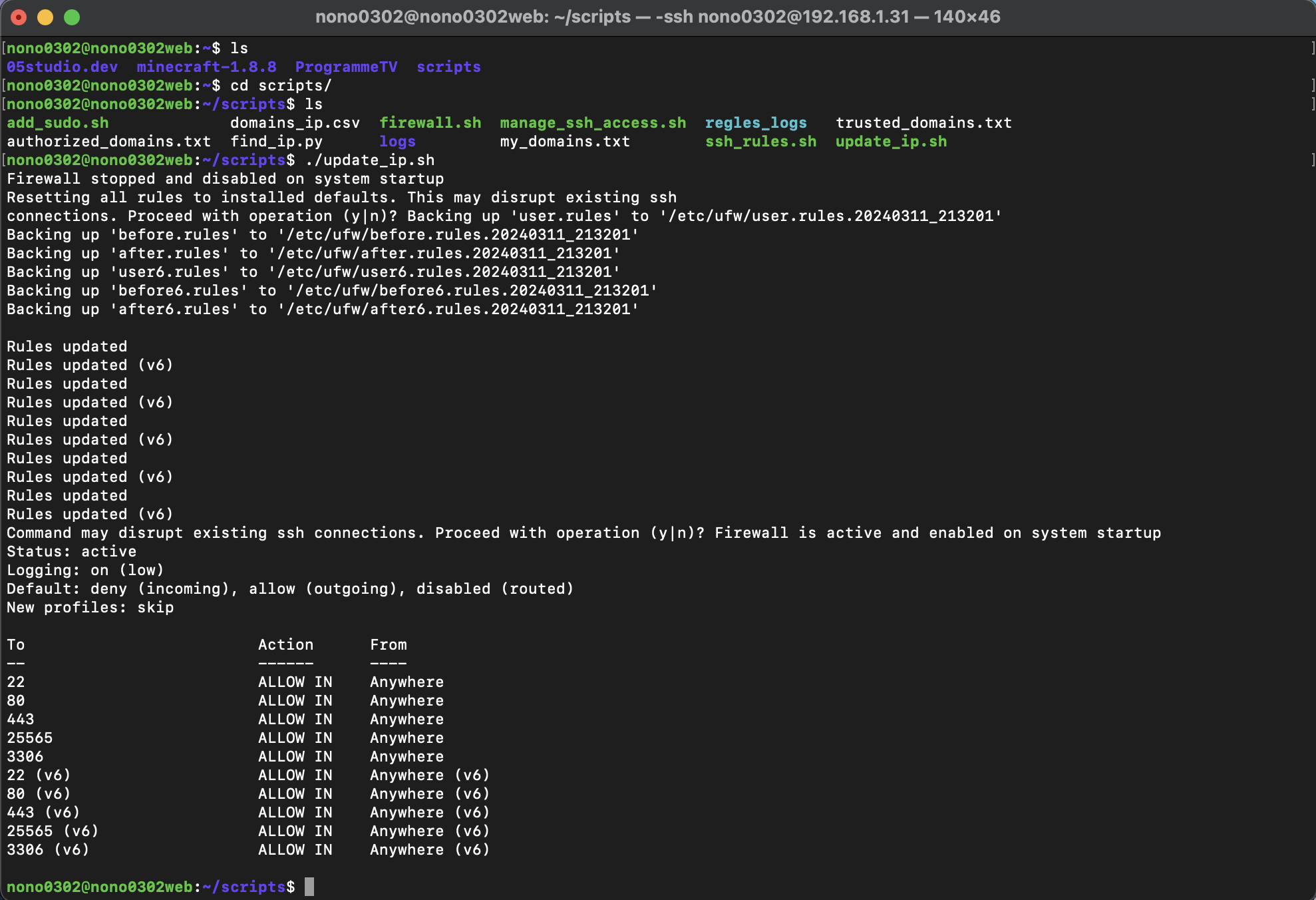This screenshot has width=1316, height=900.
Task: Click the 'Action' column header
Action: tap(286, 644)
